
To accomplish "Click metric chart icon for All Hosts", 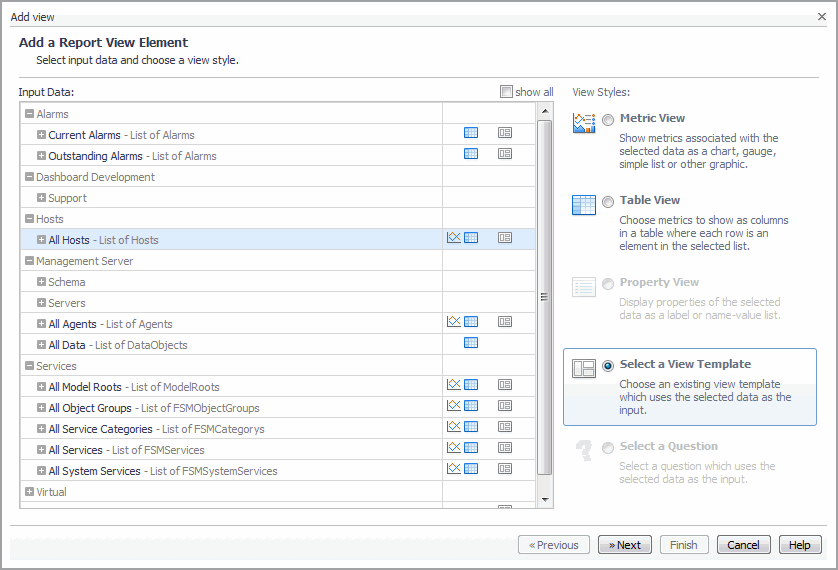I will point(453,238).
